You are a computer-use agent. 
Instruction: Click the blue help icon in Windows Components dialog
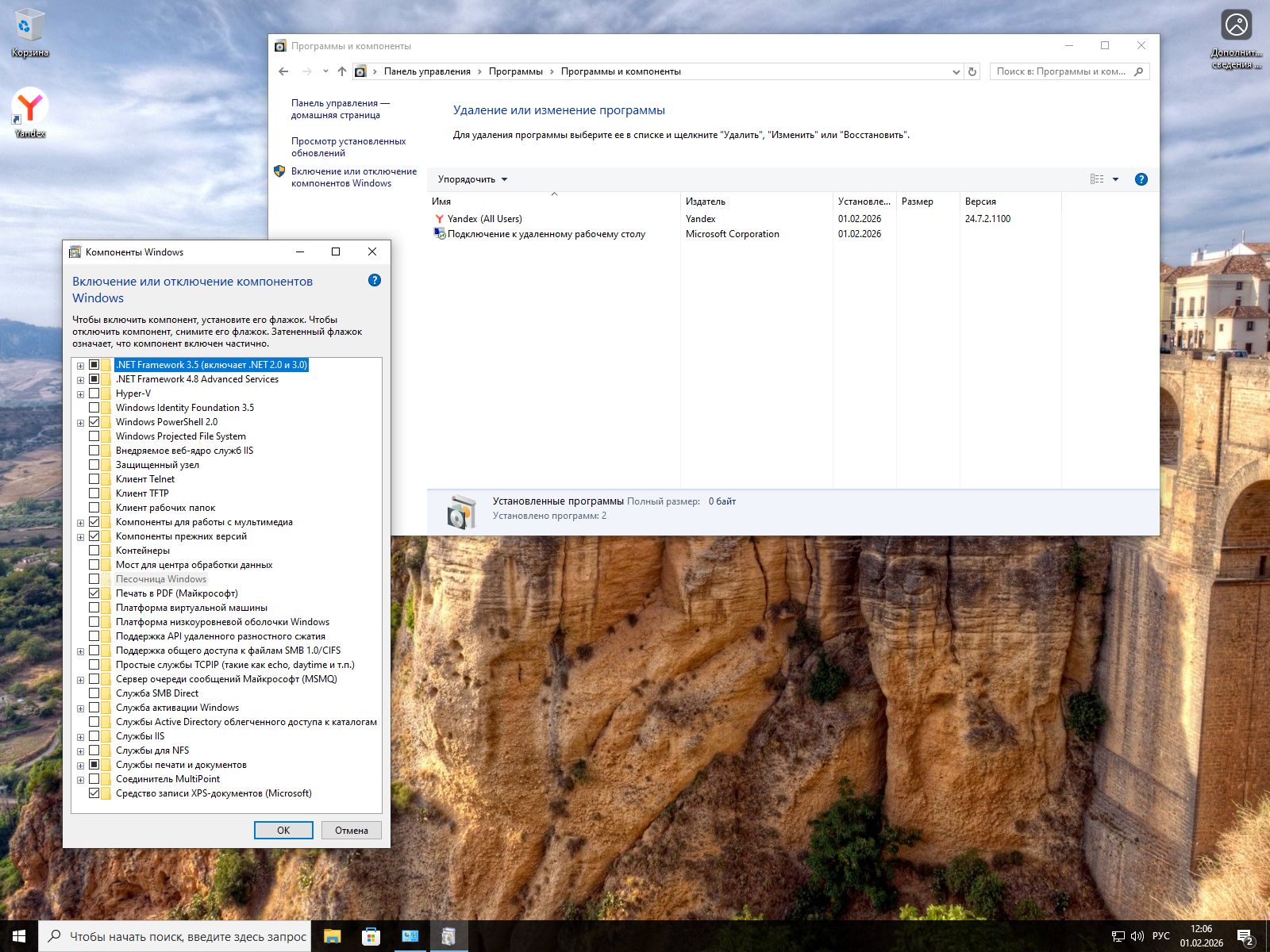click(375, 280)
